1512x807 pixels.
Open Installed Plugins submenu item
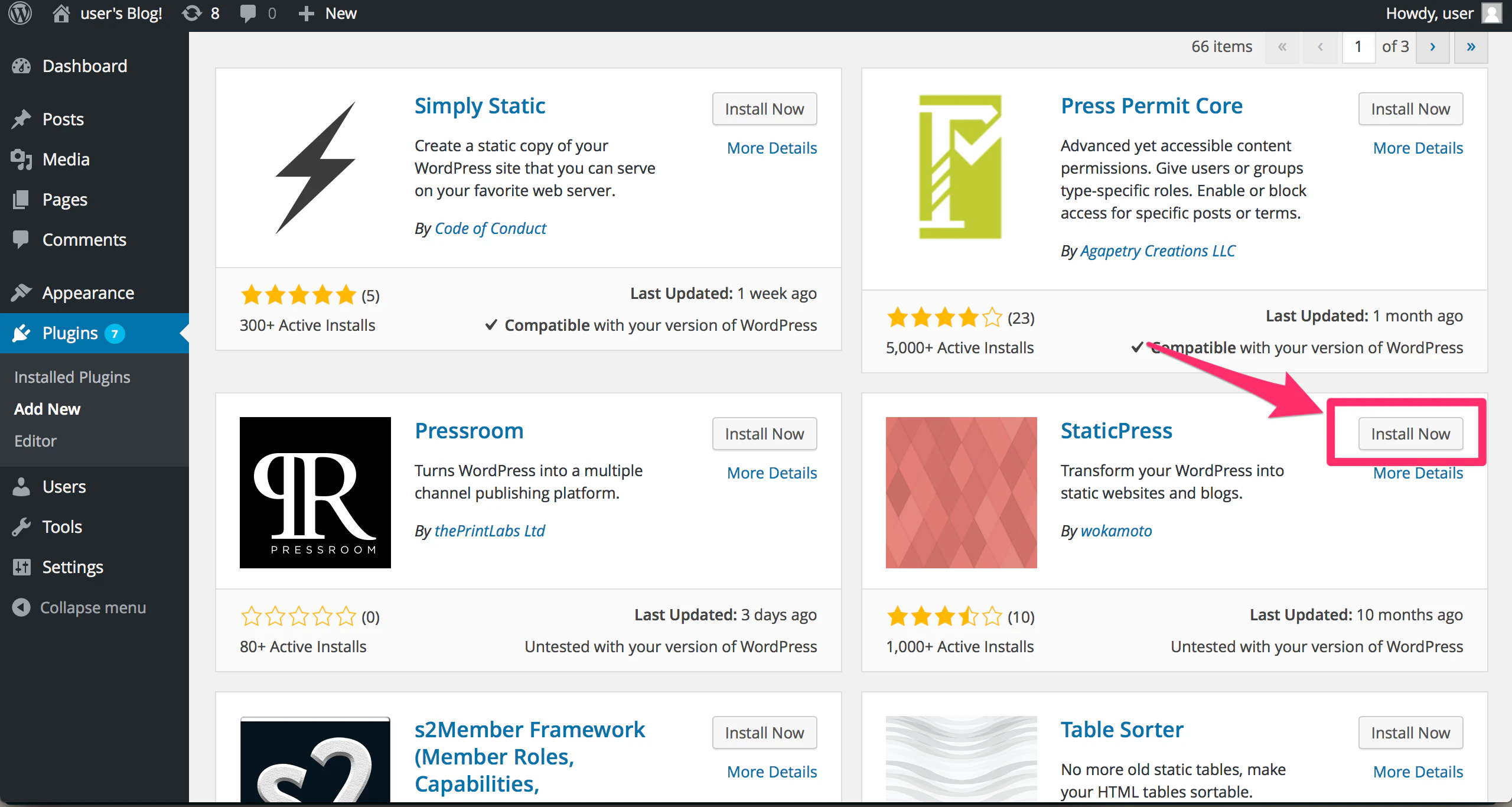pyautogui.click(x=72, y=377)
